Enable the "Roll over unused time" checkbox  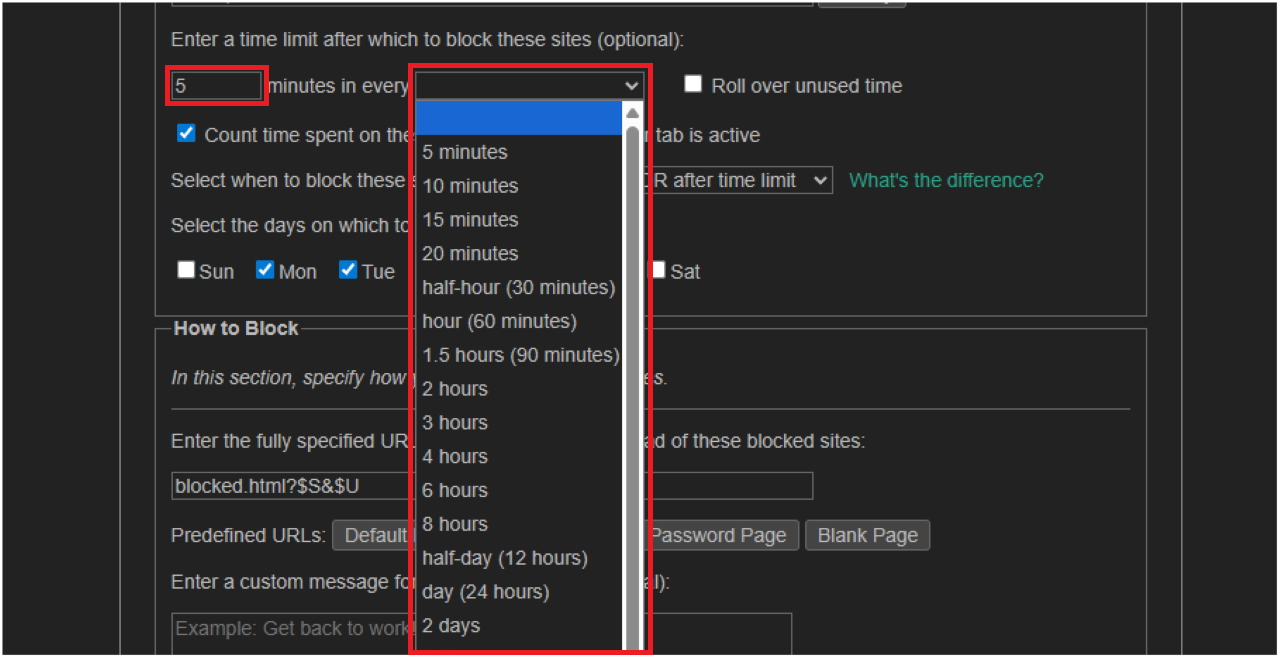[x=693, y=84]
